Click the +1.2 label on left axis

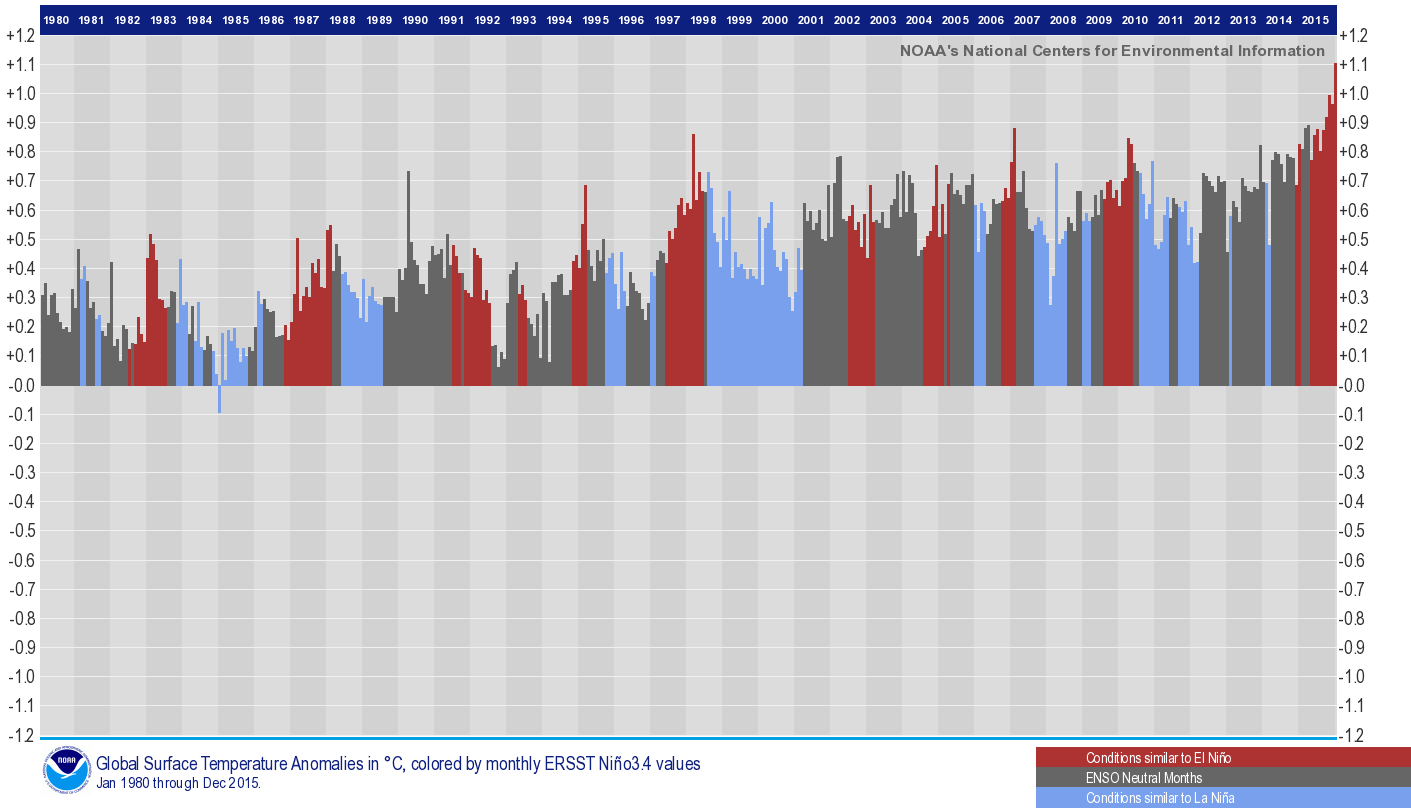click(x=21, y=36)
